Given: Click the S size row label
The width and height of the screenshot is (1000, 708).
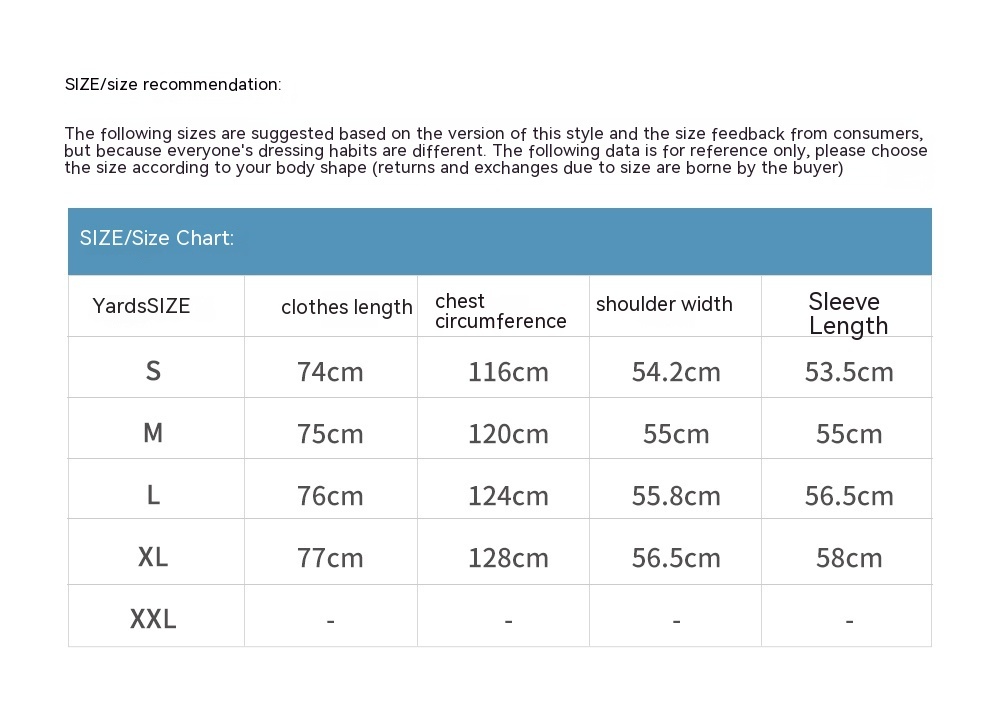Looking at the screenshot, I should (153, 371).
